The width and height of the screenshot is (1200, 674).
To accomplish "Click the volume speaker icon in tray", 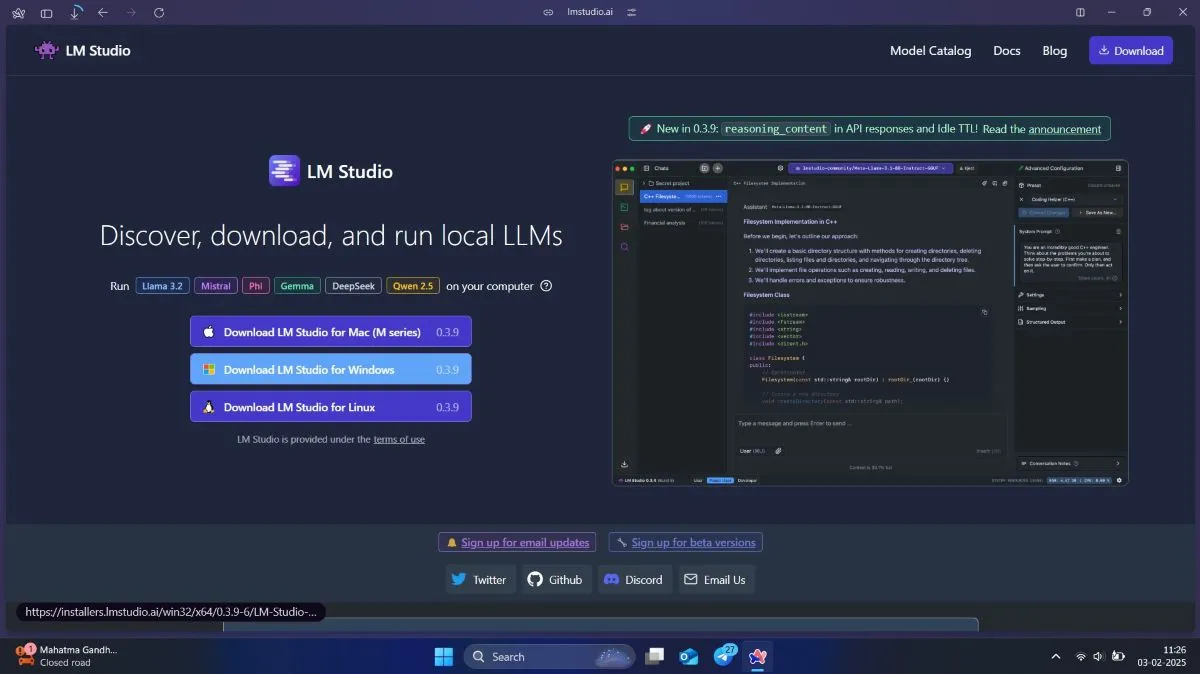I will 1100,657.
